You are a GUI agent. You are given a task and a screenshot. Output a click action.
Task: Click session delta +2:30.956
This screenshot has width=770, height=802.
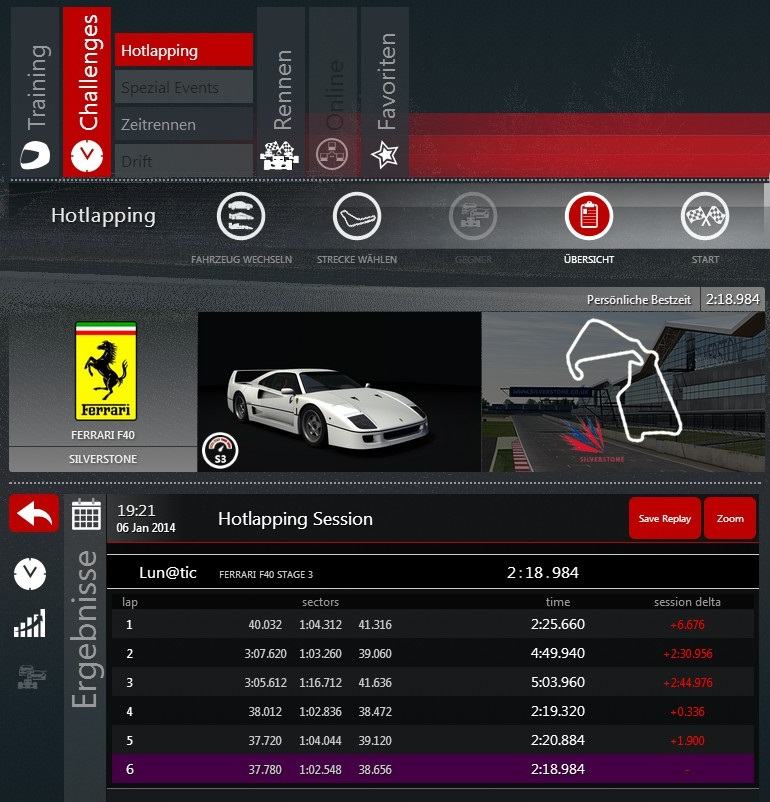pos(688,654)
